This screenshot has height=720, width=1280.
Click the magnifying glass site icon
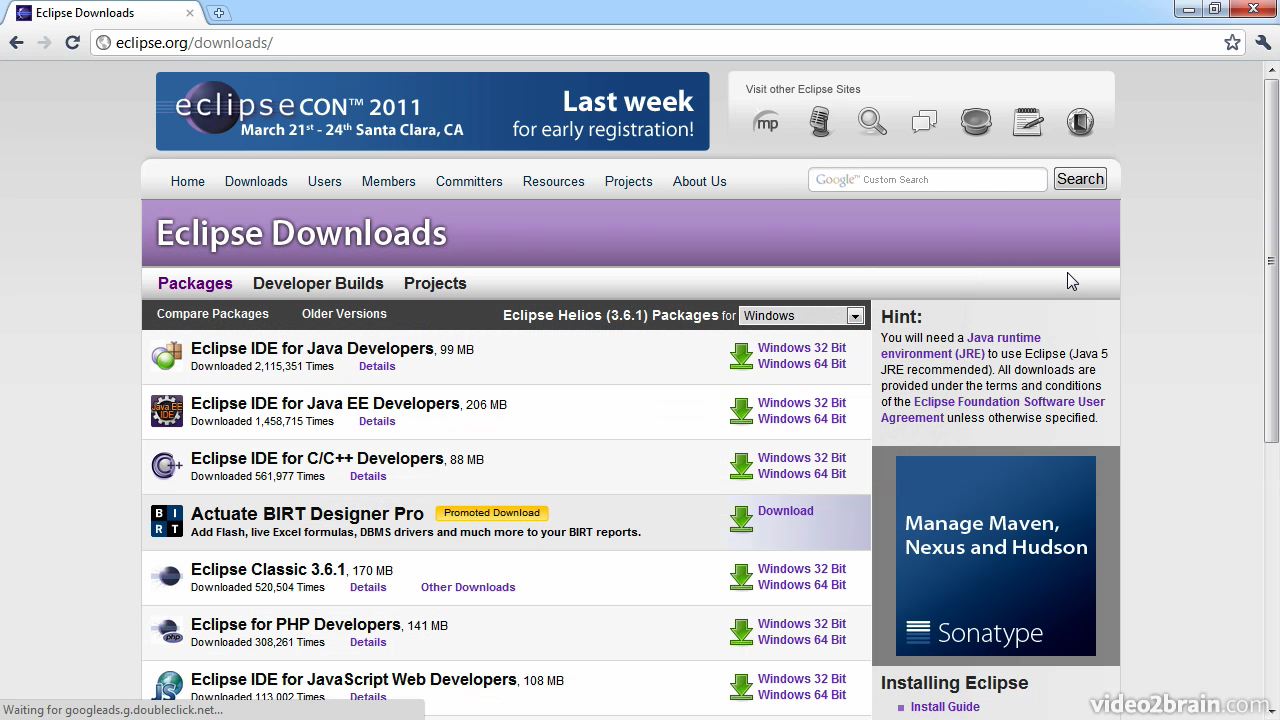click(x=872, y=122)
